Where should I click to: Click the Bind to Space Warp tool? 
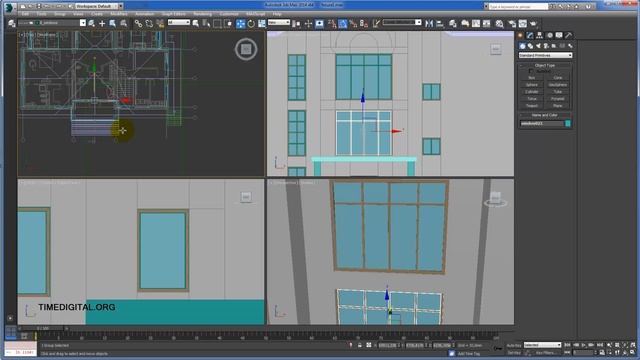(x=160, y=23)
